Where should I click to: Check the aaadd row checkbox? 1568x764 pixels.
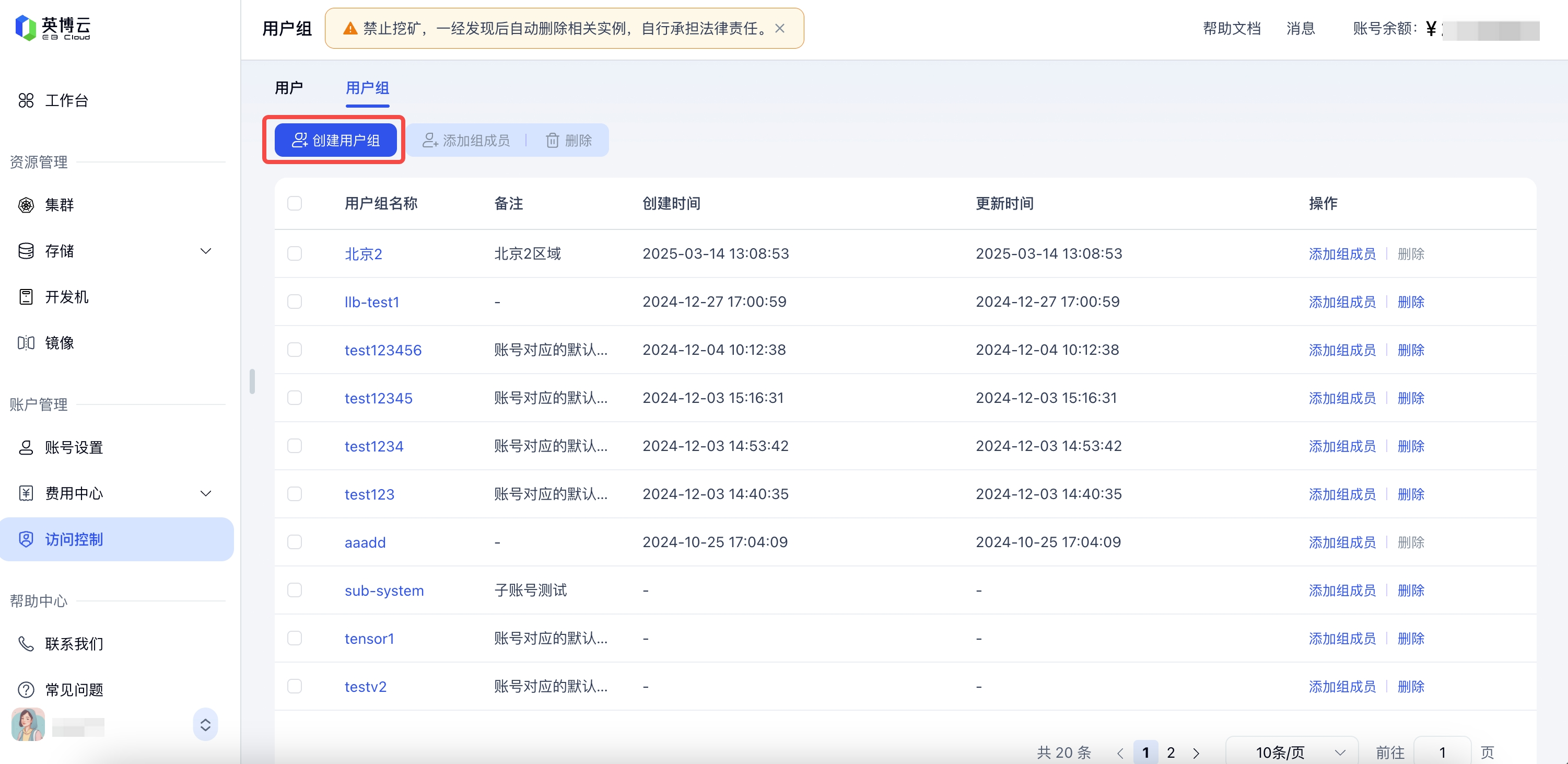coord(295,542)
